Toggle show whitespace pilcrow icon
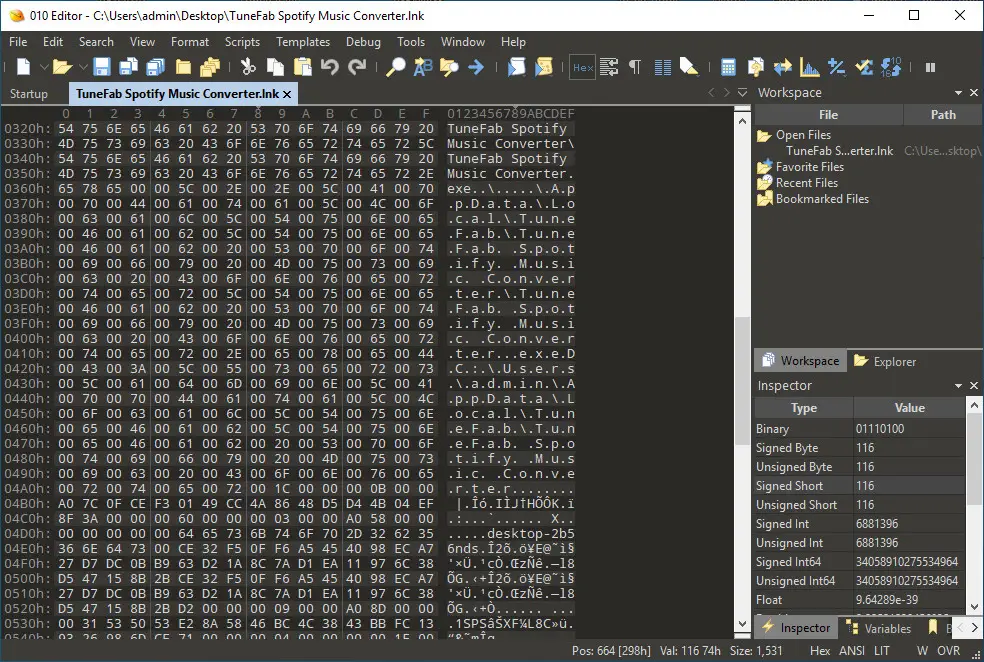This screenshot has height=662, width=984. click(x=635, y=67)
